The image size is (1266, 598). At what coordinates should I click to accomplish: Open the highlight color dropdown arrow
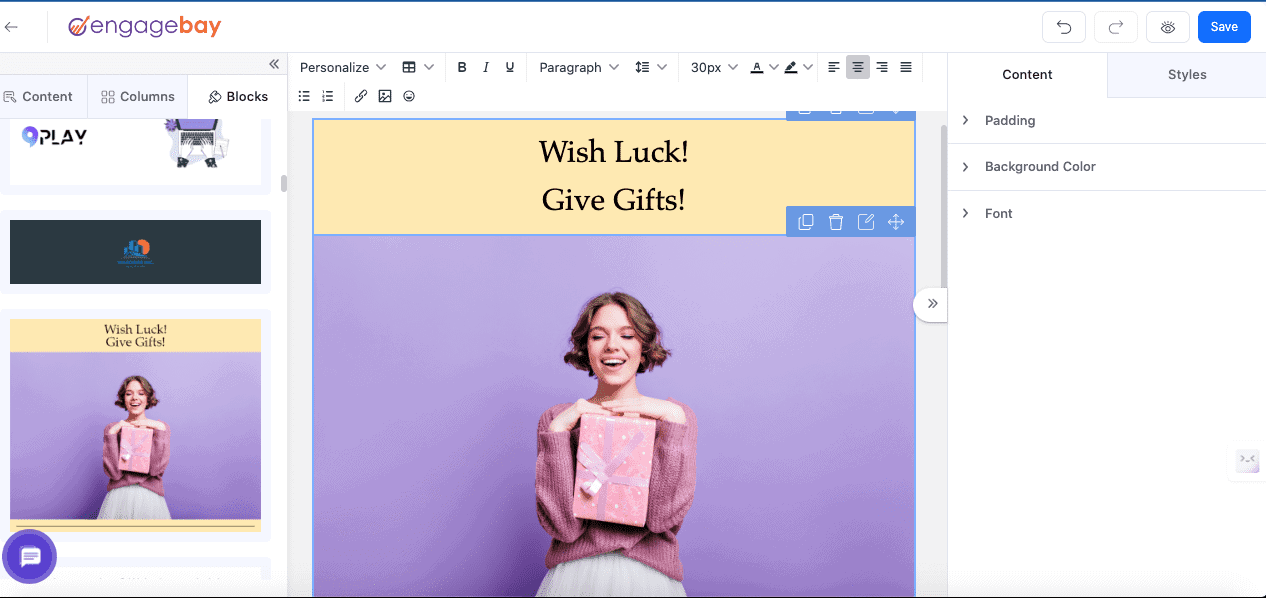coord(808,68)
